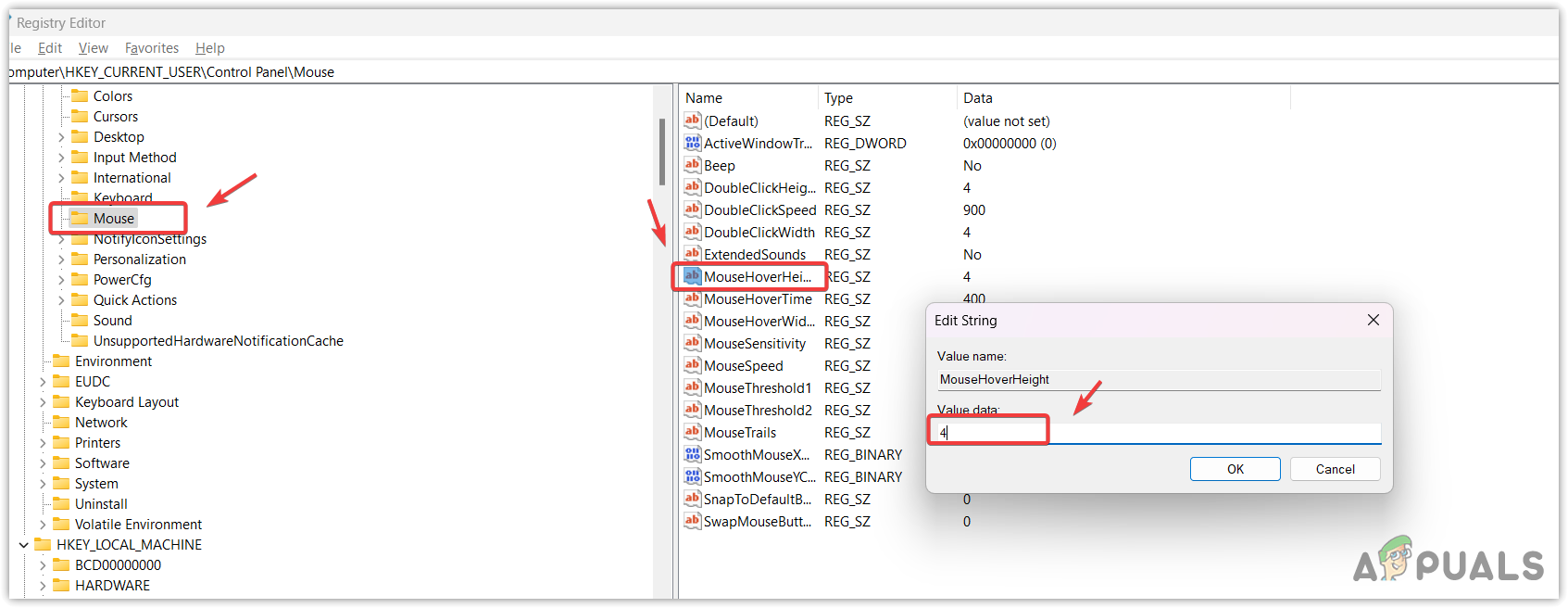Confirm with the OK button

point(1236,469)
